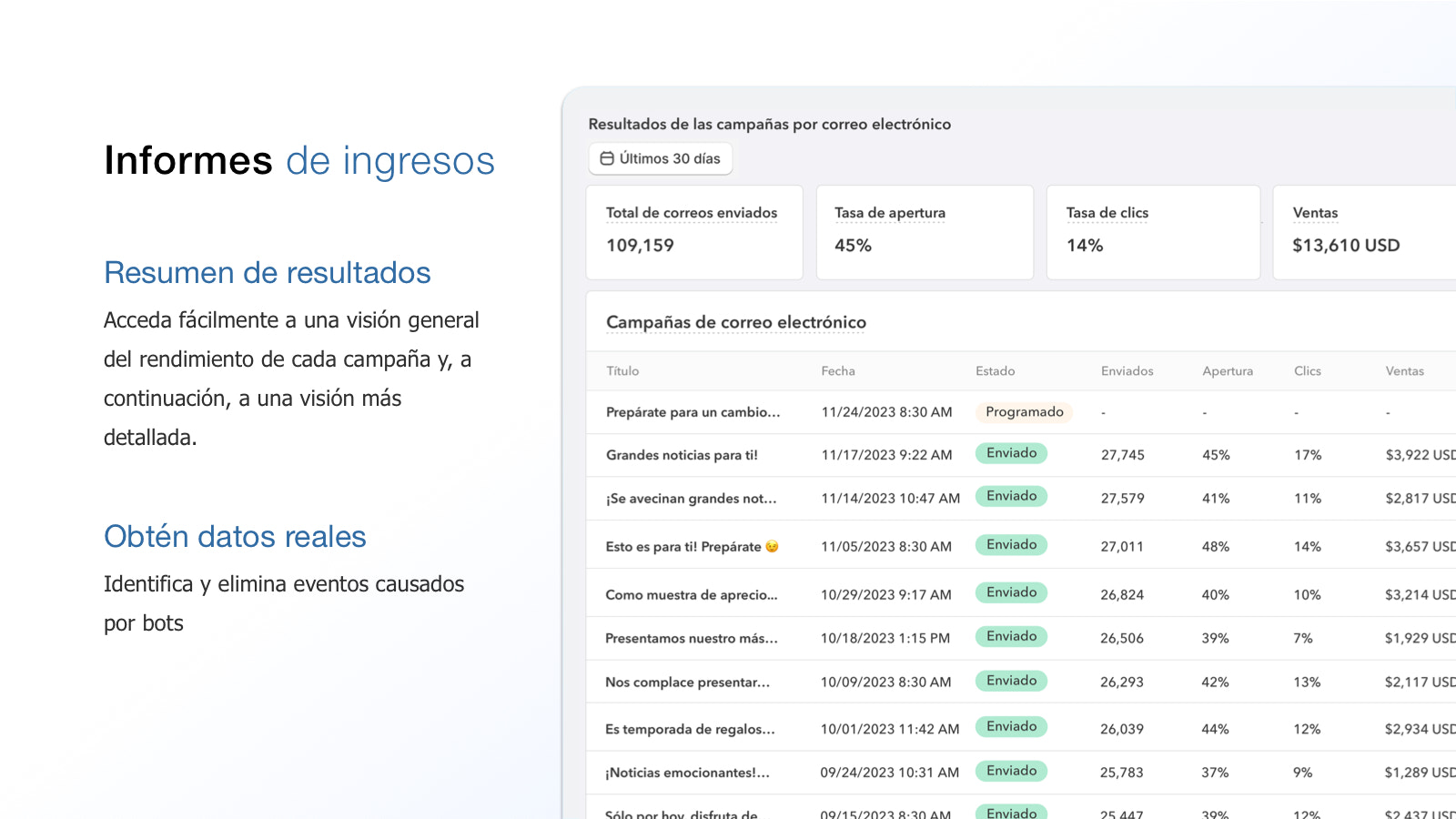Open campaign Prepárate para un cambio…

coord(693,412)
